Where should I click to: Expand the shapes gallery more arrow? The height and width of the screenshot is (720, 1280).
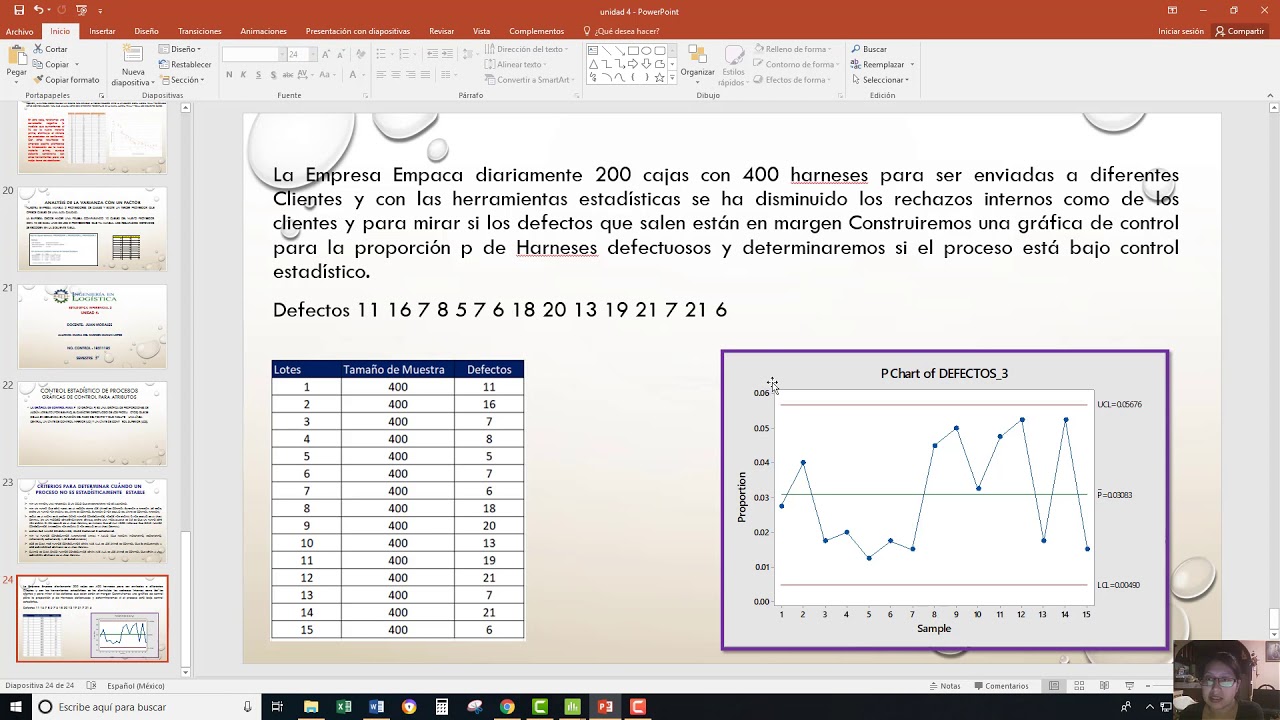(673, 78)
